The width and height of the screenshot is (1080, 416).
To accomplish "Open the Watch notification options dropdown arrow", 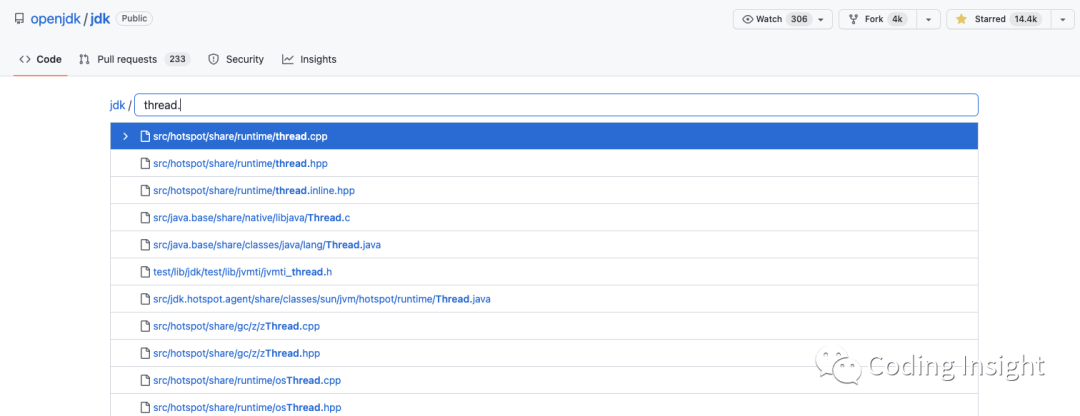I will 820,19.
